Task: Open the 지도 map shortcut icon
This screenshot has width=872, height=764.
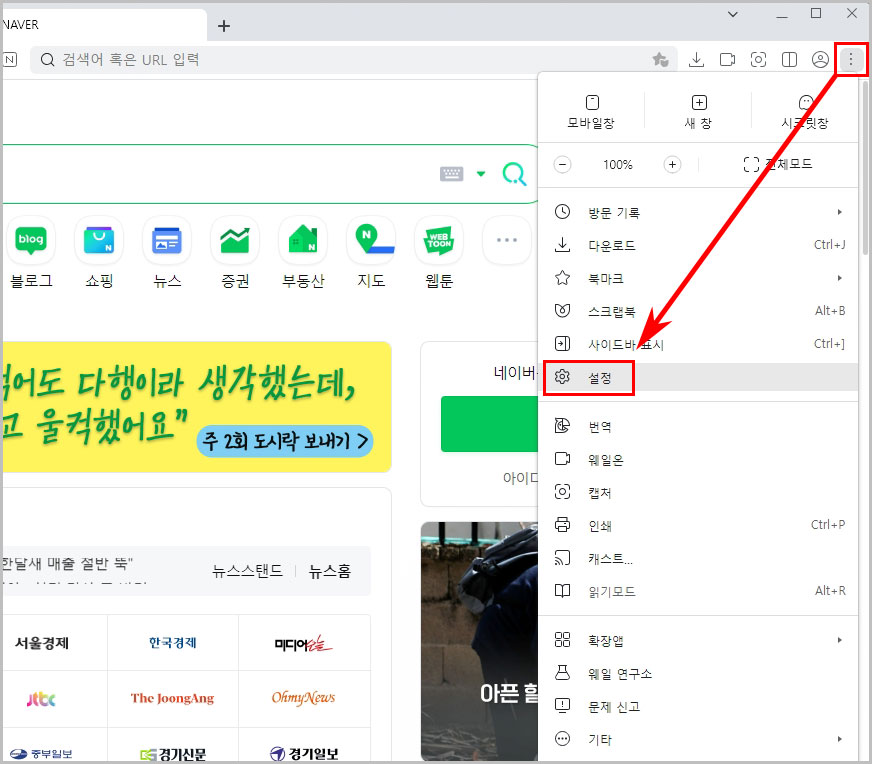Action: [x=371, y=240]
